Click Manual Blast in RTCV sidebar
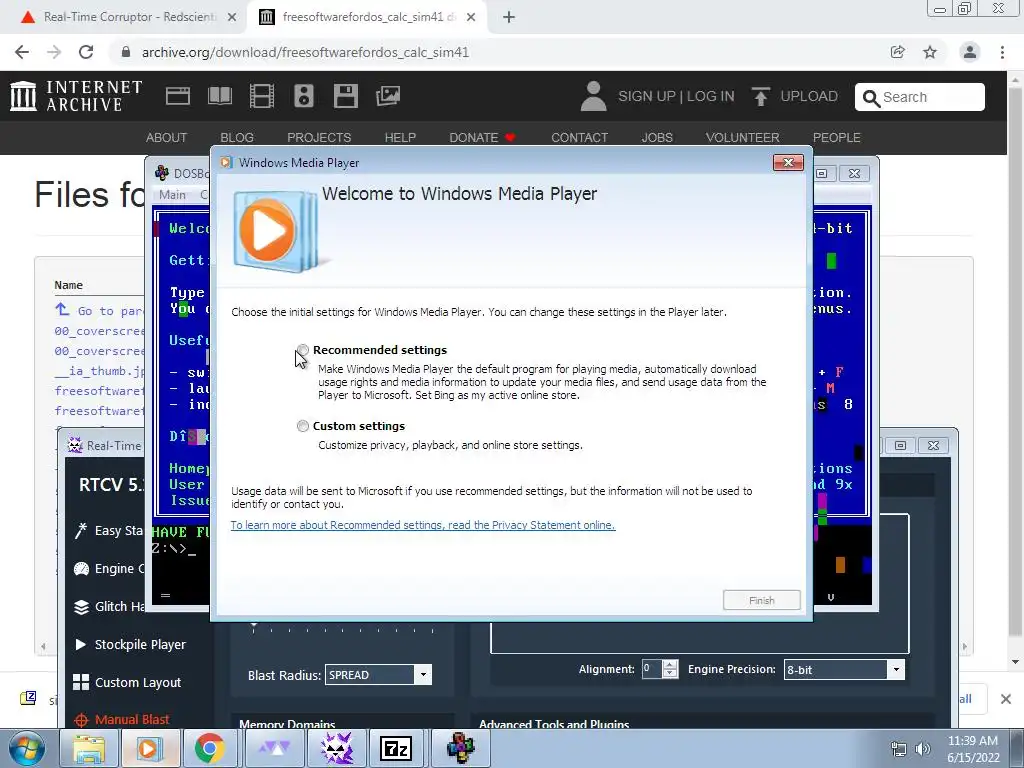Viewport: 1024px width, 768px height. tap(121, 720)
